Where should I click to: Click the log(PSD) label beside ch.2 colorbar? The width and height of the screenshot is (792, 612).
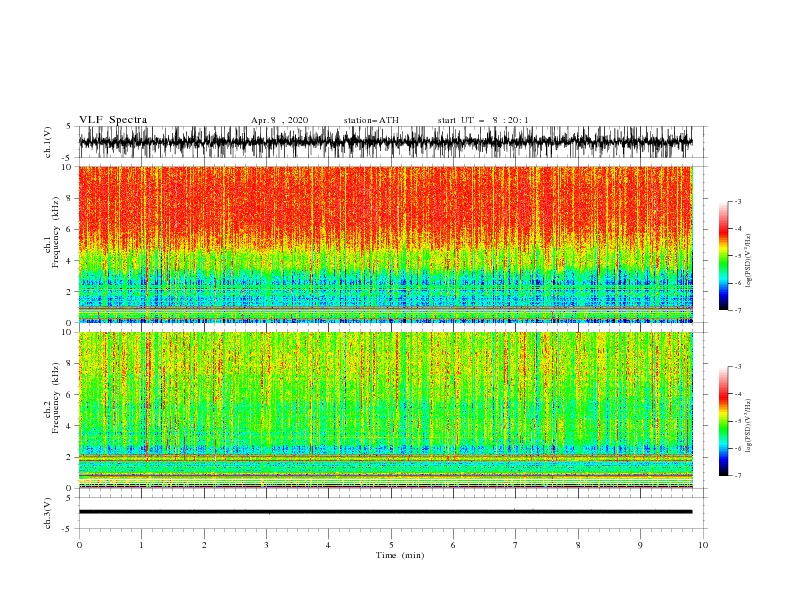click(x=748, y=425)
